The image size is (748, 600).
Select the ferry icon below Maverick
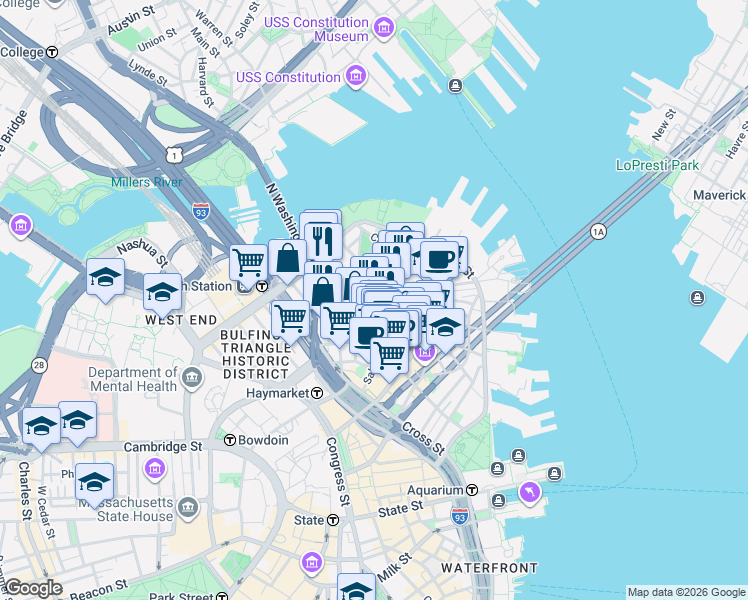point(697,298)
